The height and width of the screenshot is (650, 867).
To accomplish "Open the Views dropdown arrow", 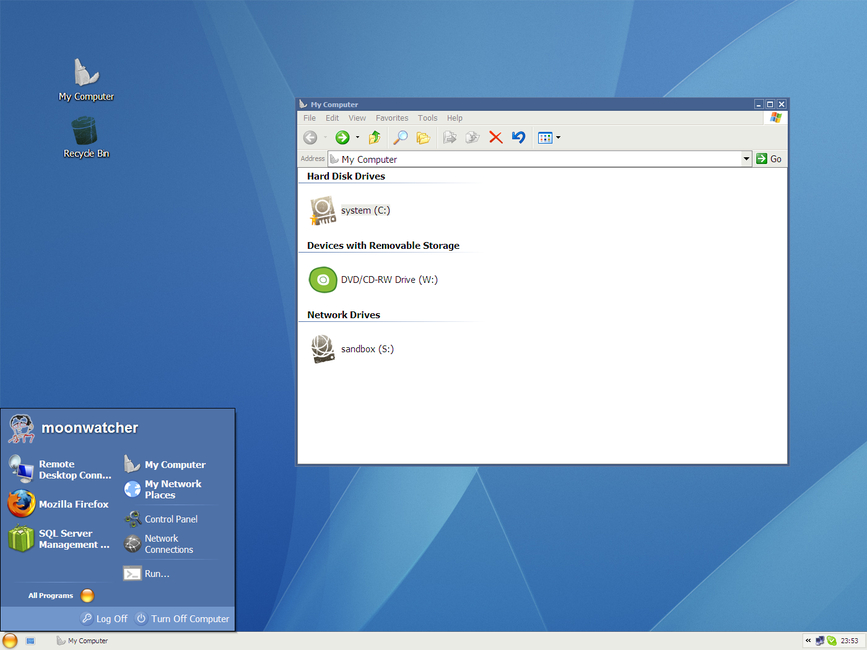I will (x=558, y=138).
